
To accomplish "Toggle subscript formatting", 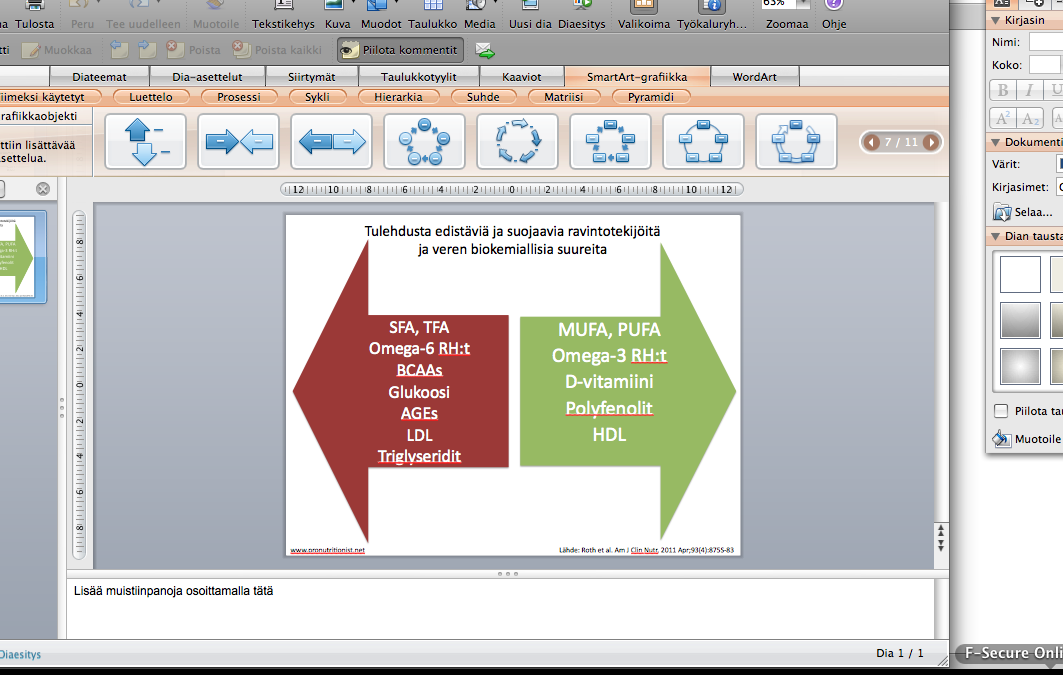I will pos(1028,118).
